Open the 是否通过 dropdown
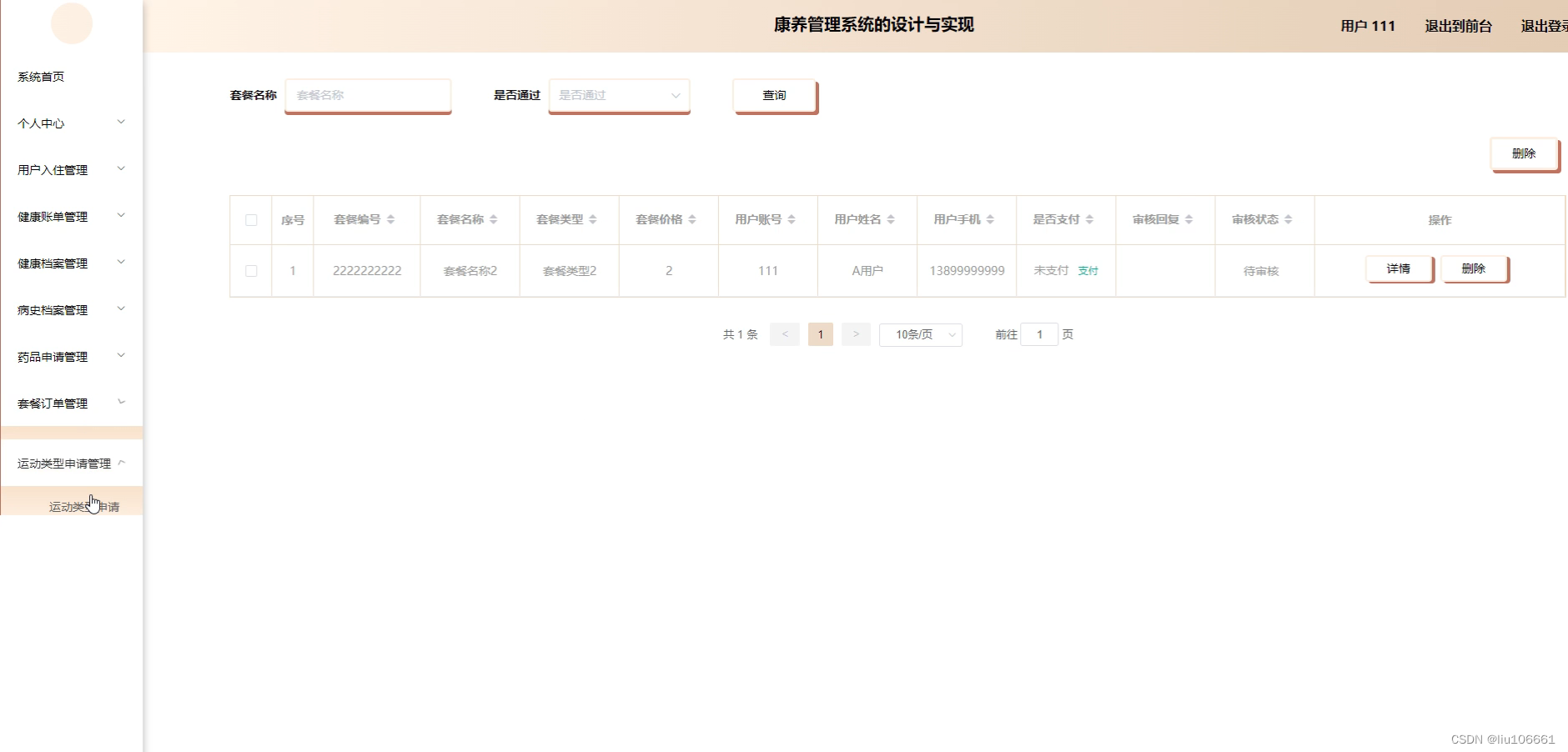Image resolution: width=1568 pixels, height=752 pixels. point(618,95)
